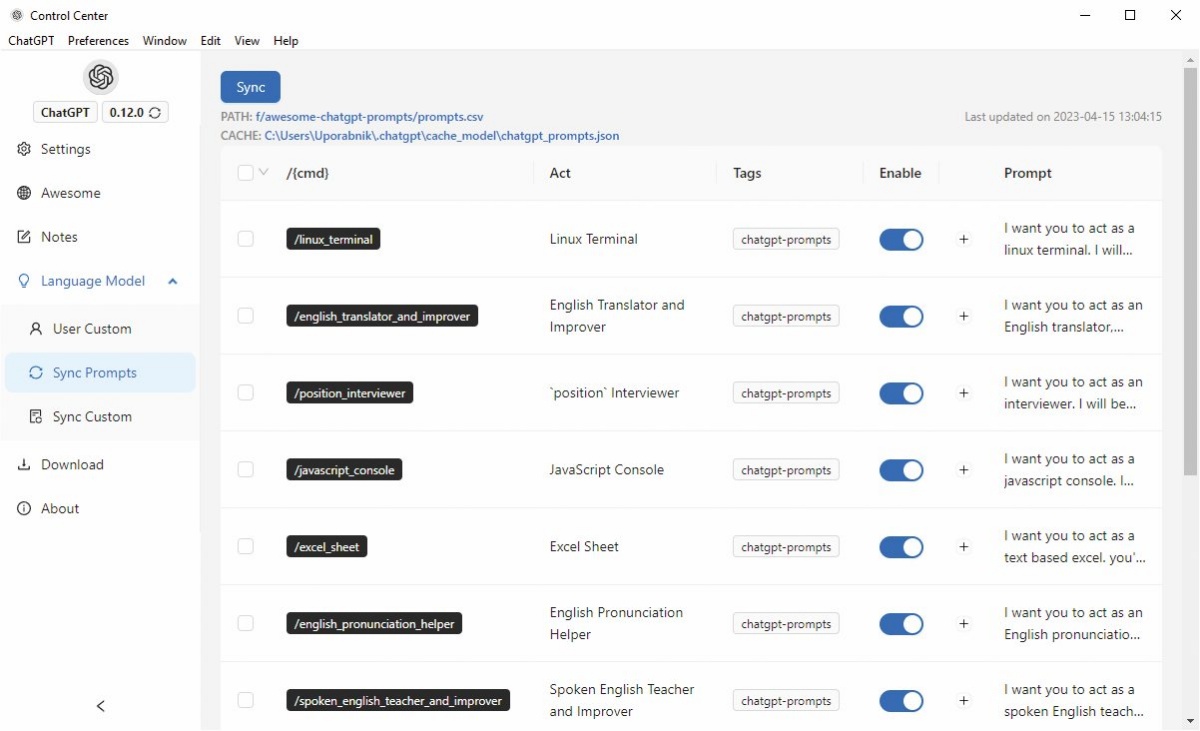Image resolution: width=1200 pixels, height=731 pixels.
Task: Tick the excel_sheet row checkbox
Action: point(245,547)
